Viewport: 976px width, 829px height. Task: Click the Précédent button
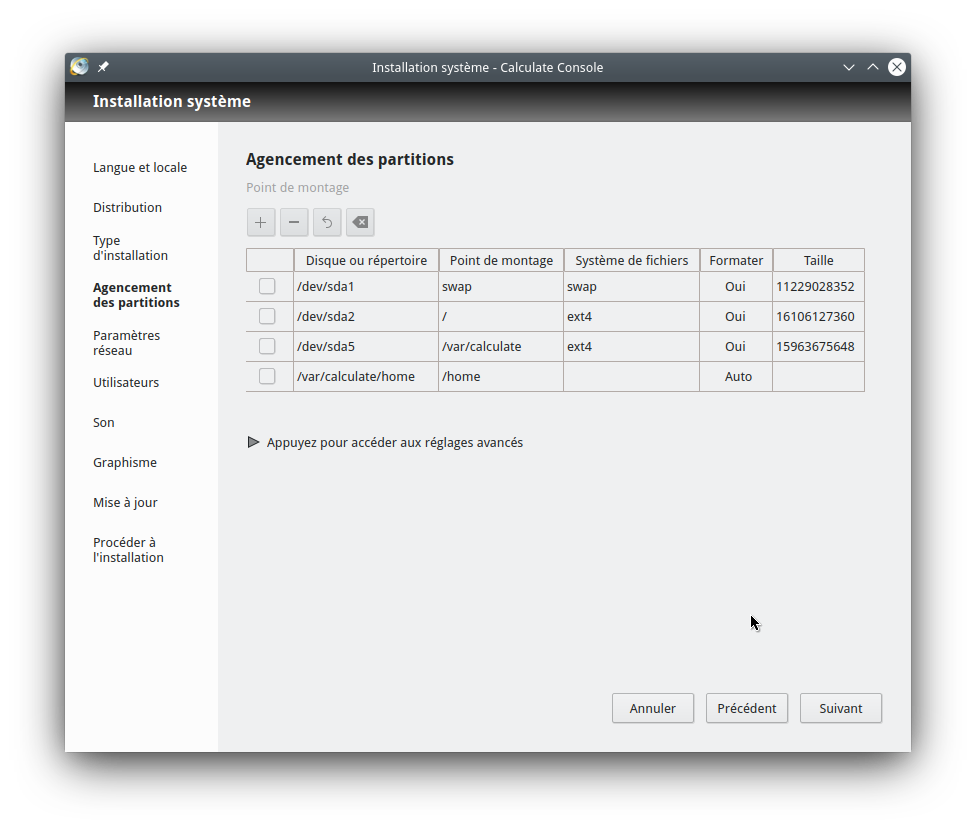click(747, 708)
